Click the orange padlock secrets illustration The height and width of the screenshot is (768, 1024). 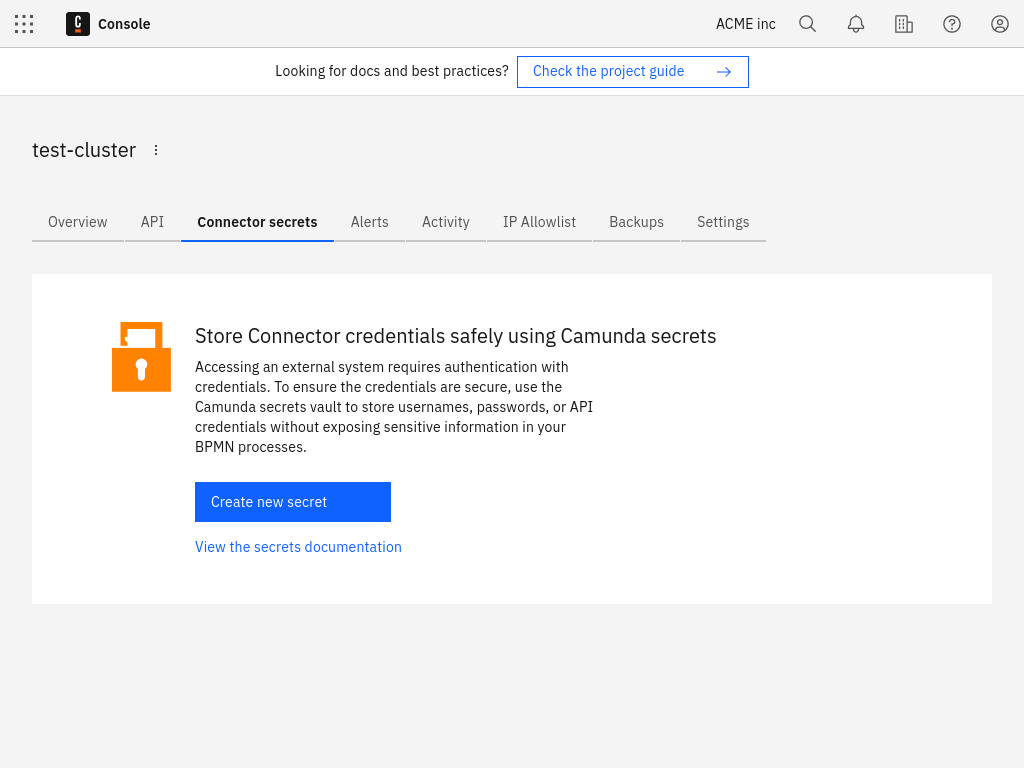[x=141, y=357]
